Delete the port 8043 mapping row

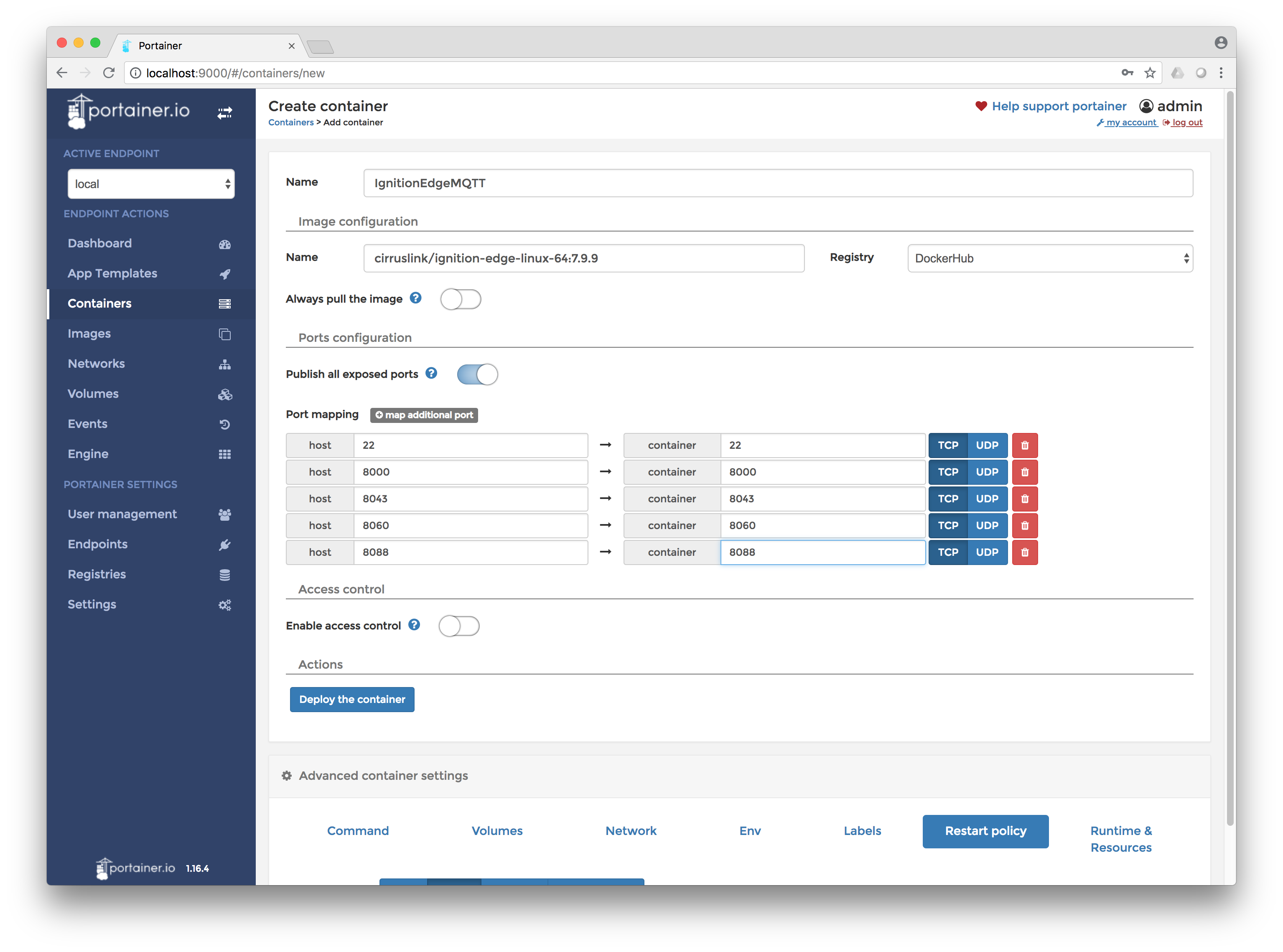(x=1025, y=499)
